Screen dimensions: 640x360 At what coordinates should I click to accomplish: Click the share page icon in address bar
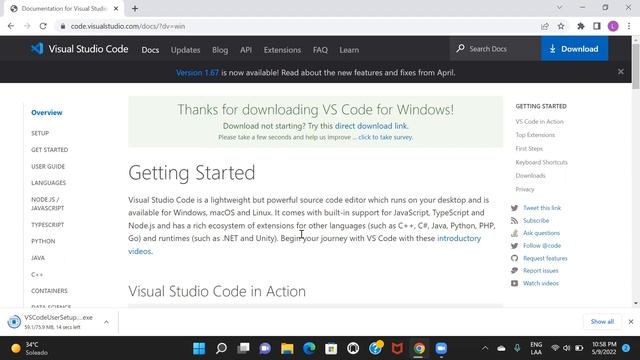(545, 26)
